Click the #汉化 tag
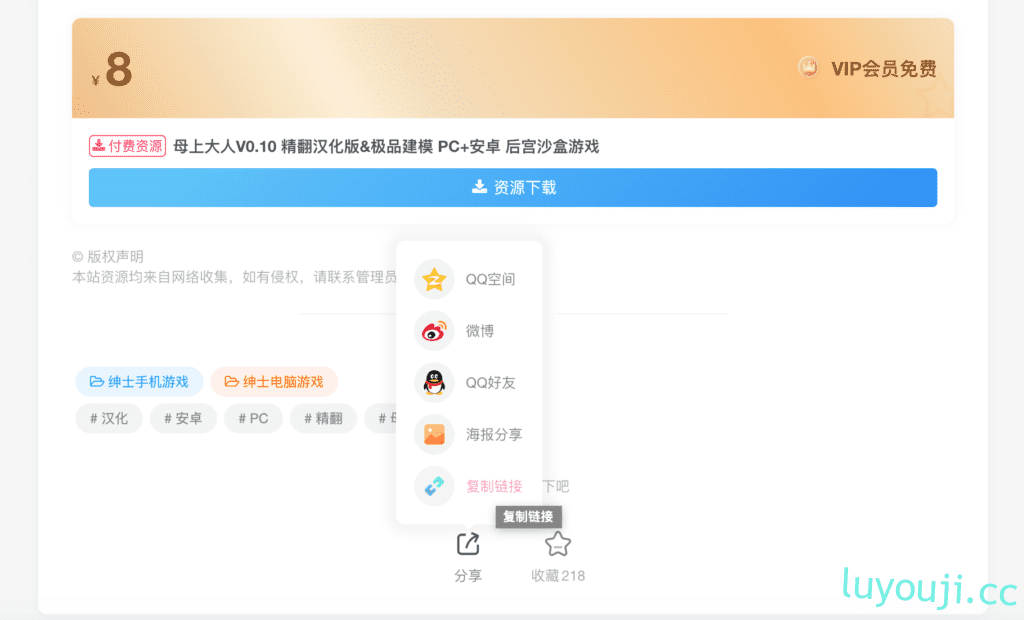This screenshot has height=620, width=1024. [x=108, y=418]
